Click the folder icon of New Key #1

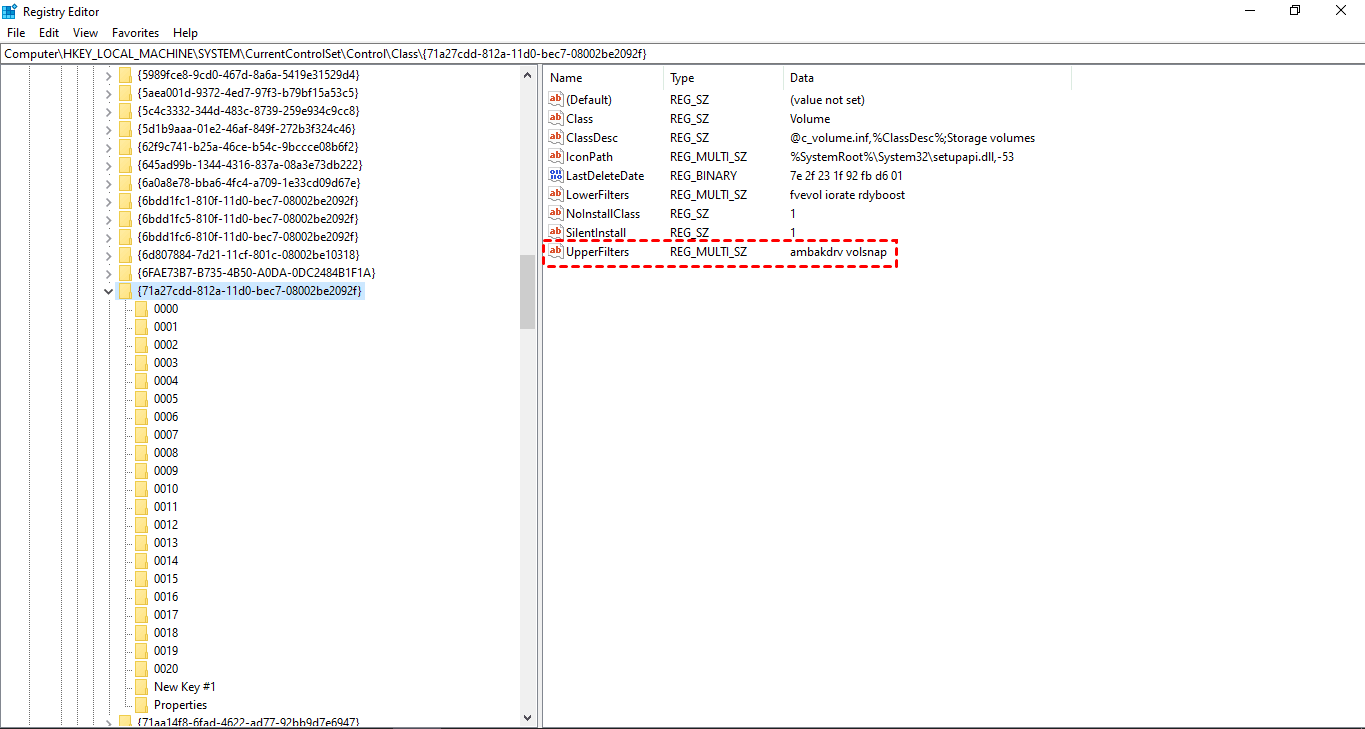142,686
